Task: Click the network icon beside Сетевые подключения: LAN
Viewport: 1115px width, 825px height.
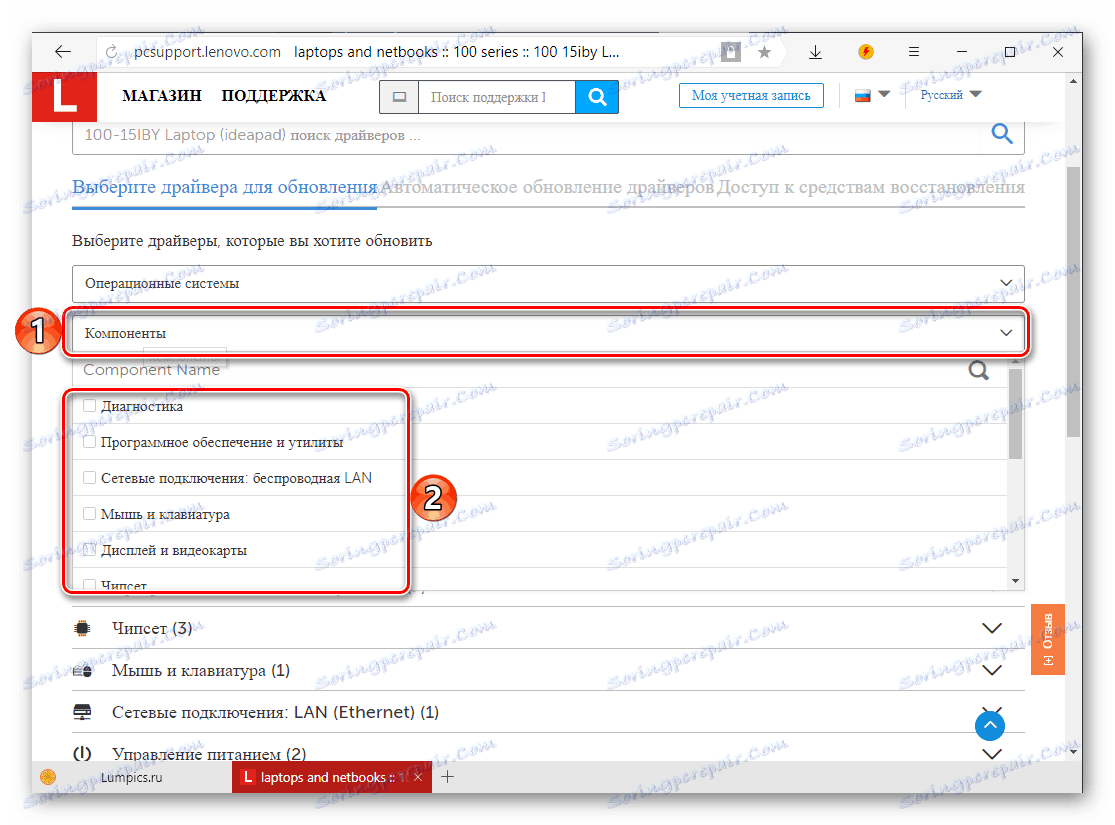Action: [82, 712]
